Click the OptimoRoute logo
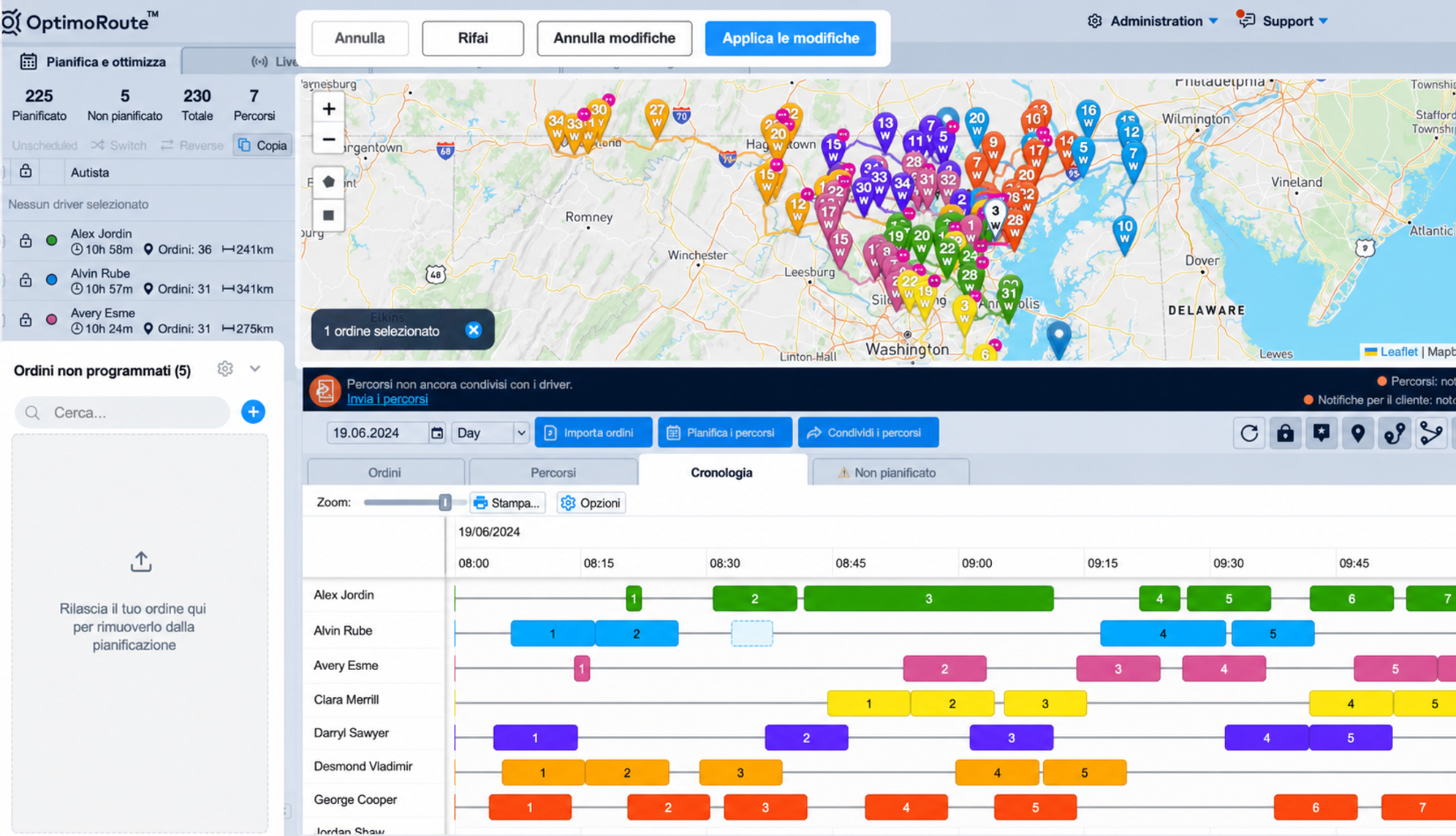 pos(79,22)
